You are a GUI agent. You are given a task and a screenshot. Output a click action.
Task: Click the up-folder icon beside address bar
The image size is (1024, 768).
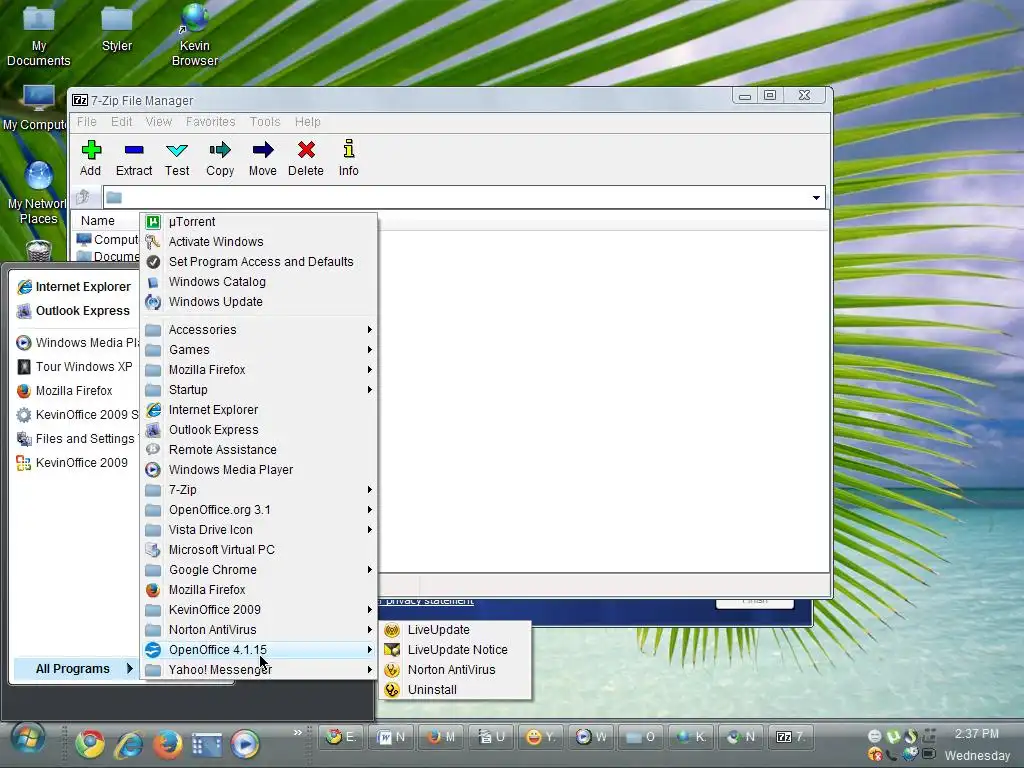(83, 197)
